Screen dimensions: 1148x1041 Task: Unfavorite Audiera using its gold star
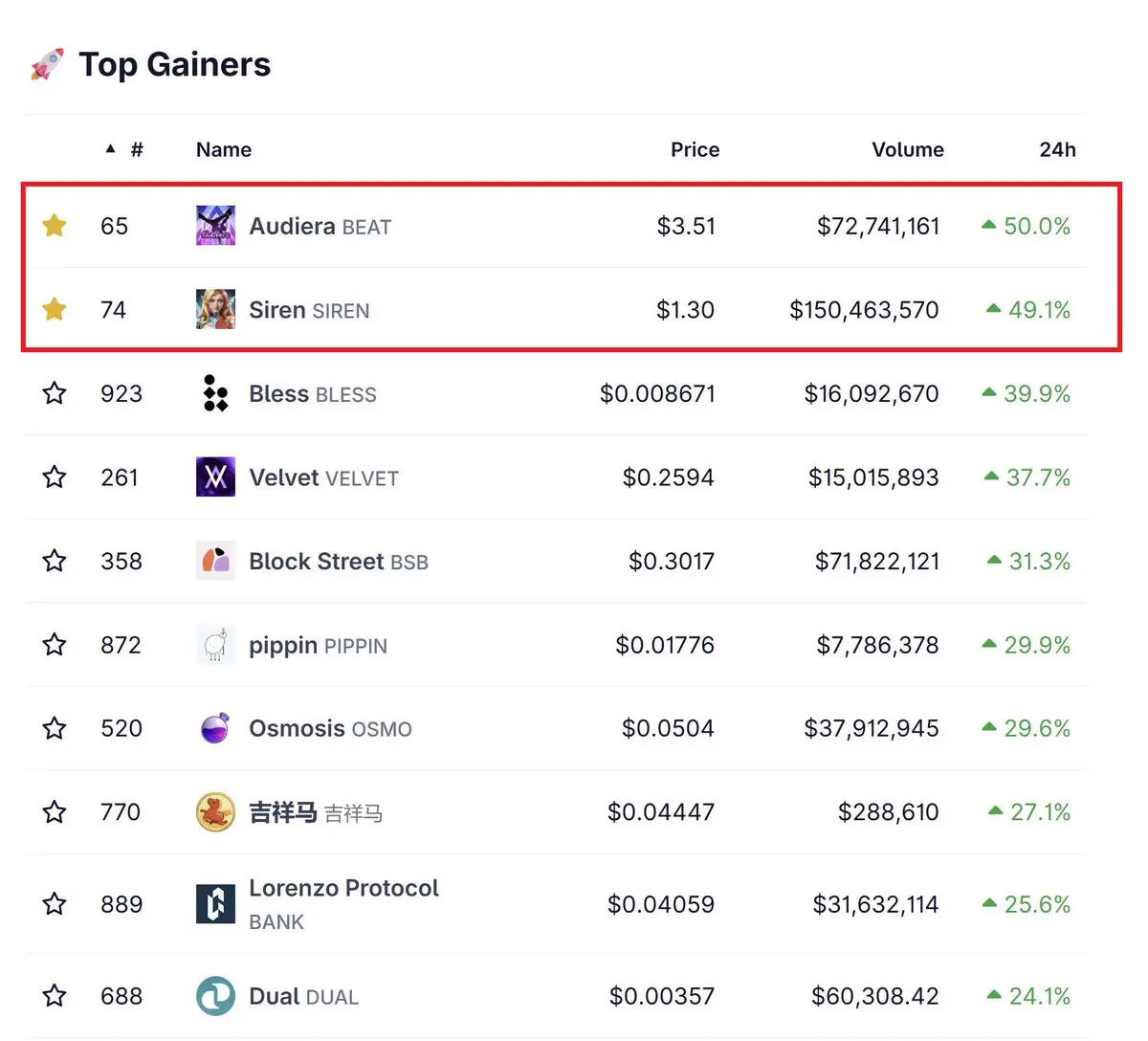click(55, 226)
